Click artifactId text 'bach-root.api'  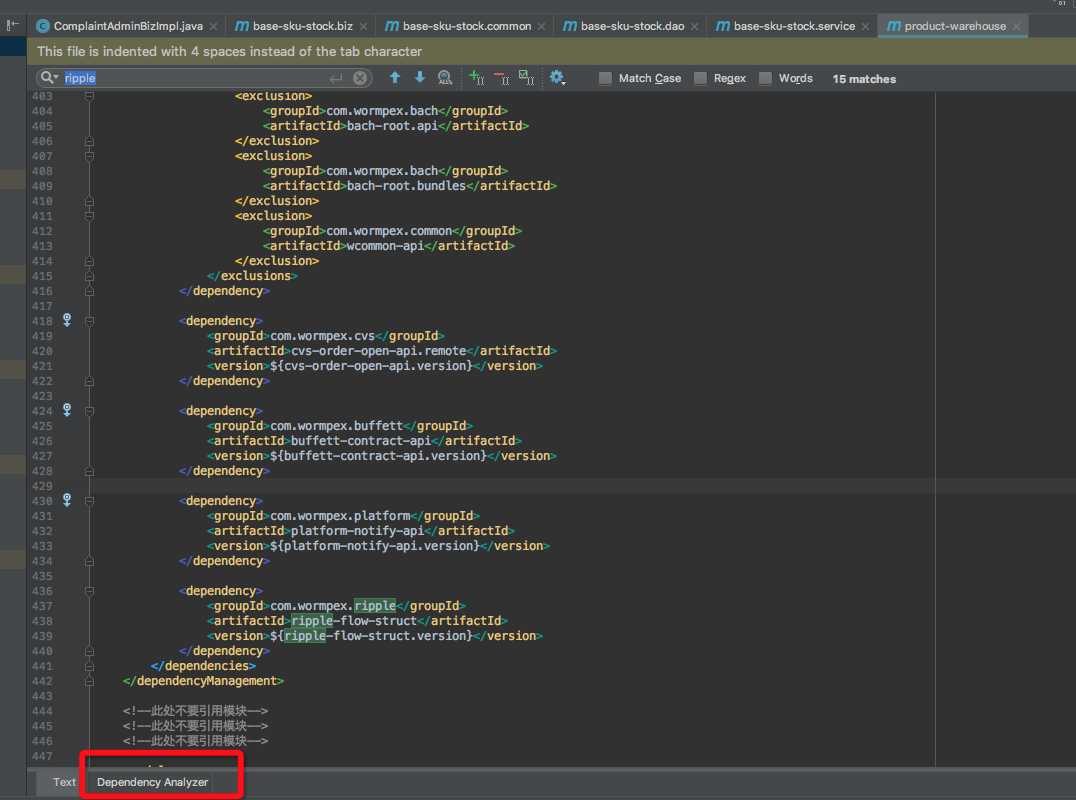click(x=393, y=126)
